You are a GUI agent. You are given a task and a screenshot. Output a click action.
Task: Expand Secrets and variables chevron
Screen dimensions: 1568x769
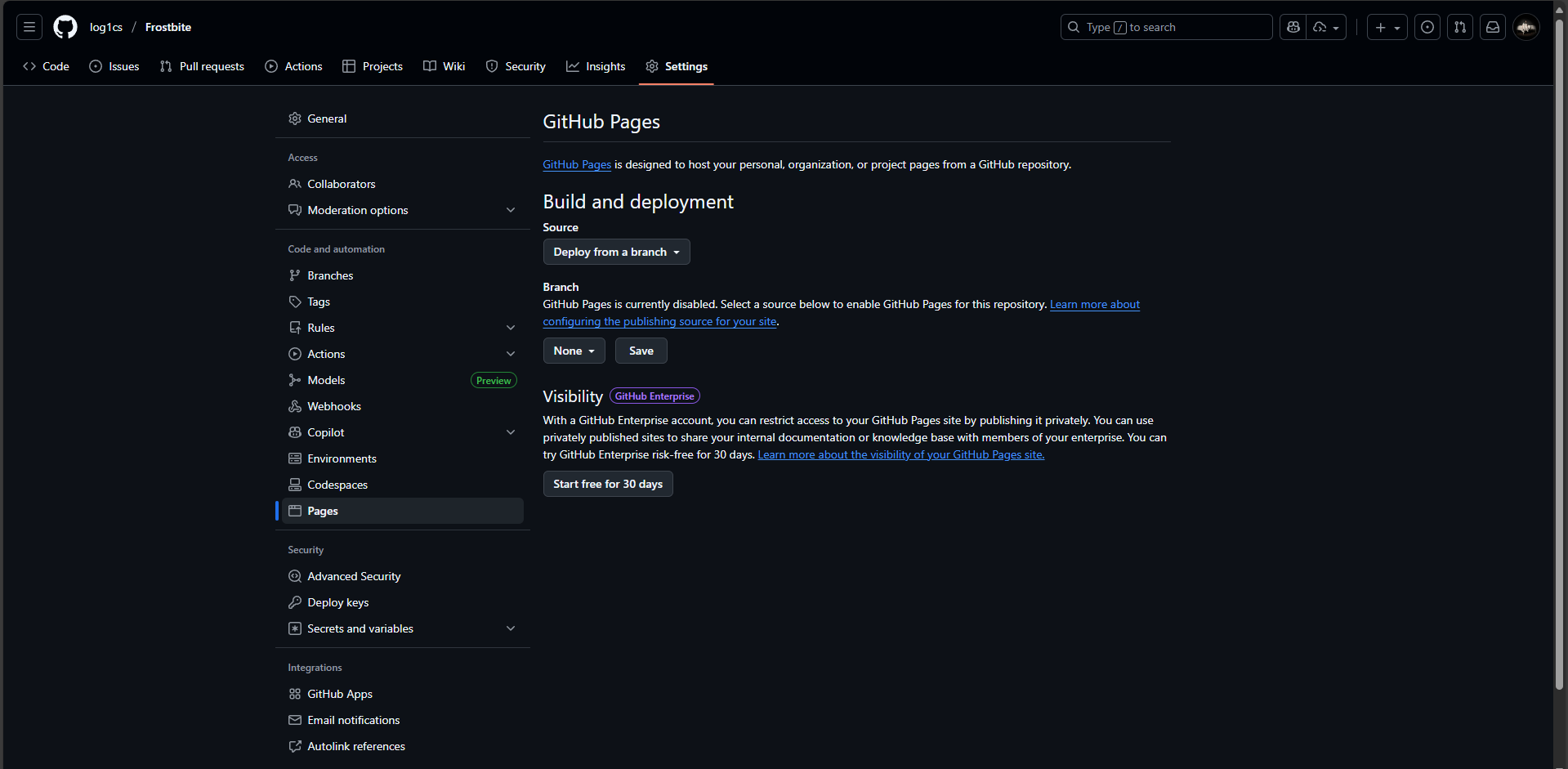[511, 628]
